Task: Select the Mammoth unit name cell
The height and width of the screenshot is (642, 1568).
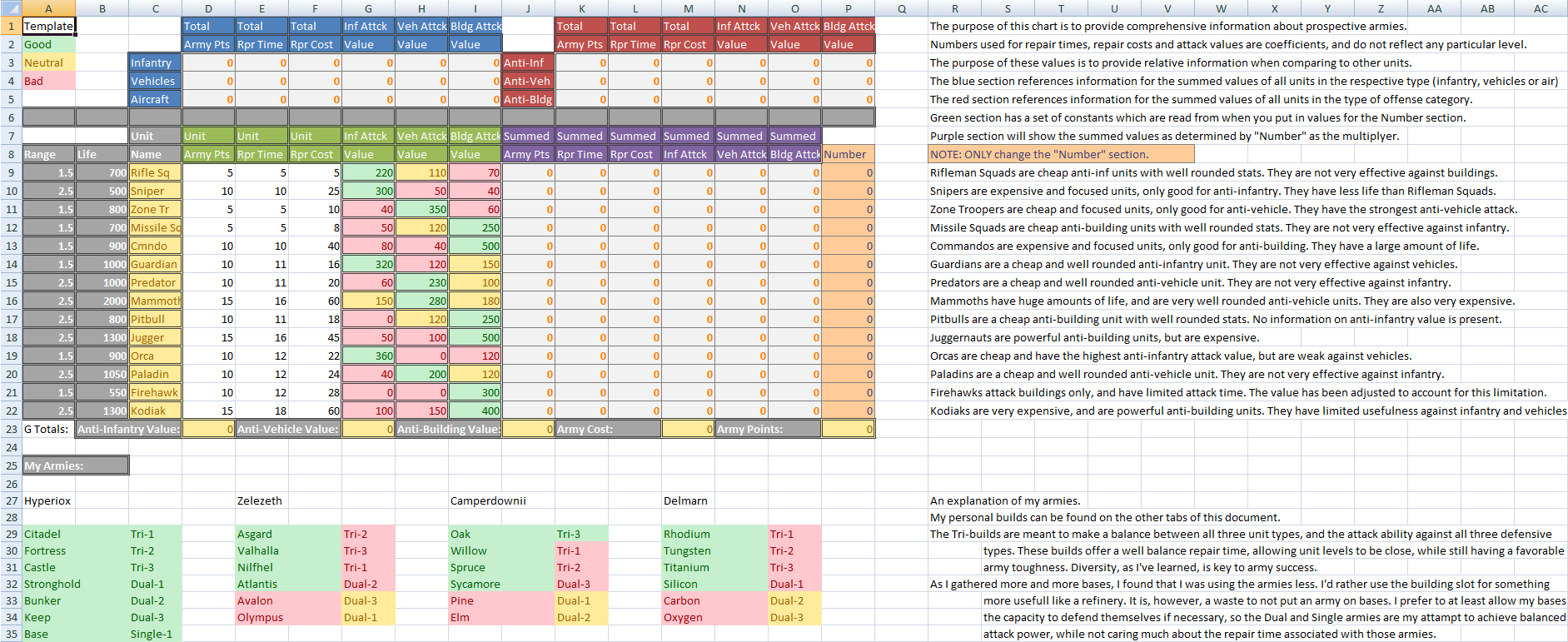Action: click(x=155, y=301)
